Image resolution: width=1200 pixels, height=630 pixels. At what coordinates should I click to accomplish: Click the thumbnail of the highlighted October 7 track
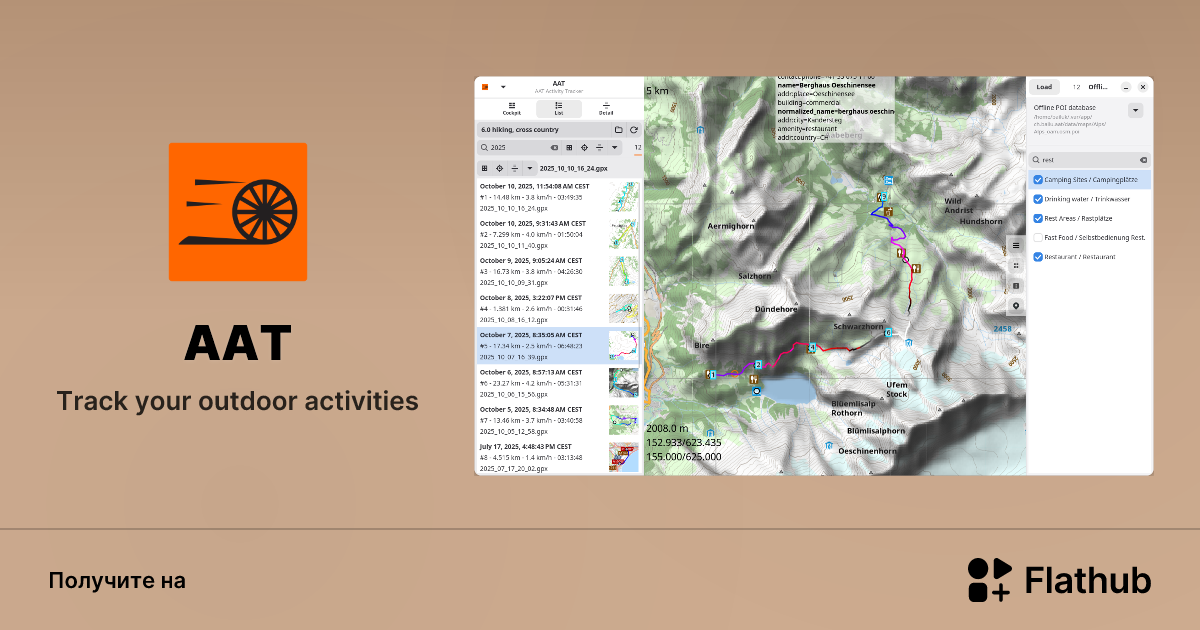point(624,345)
